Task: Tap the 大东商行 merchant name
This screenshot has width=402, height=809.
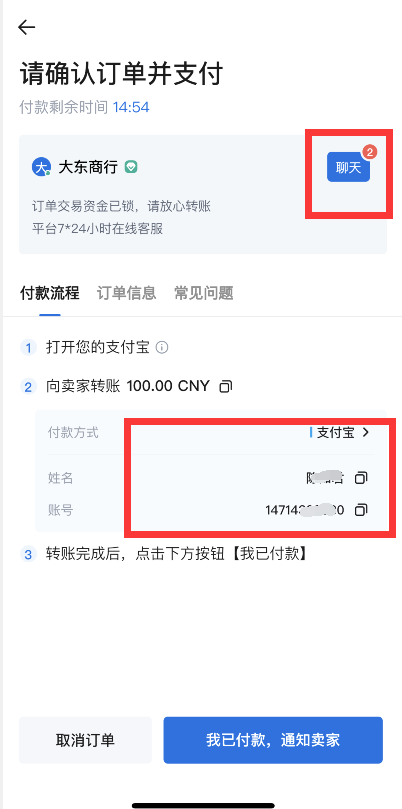Action: pyautogui.click(x=88, y=167)
